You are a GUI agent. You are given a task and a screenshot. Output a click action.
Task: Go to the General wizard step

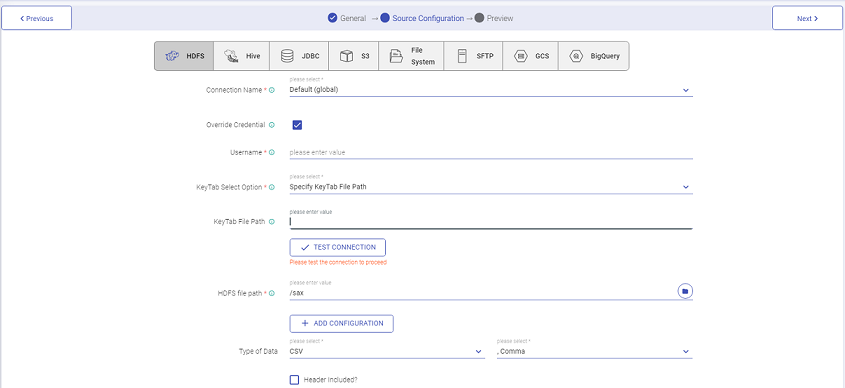click(347, 18)
